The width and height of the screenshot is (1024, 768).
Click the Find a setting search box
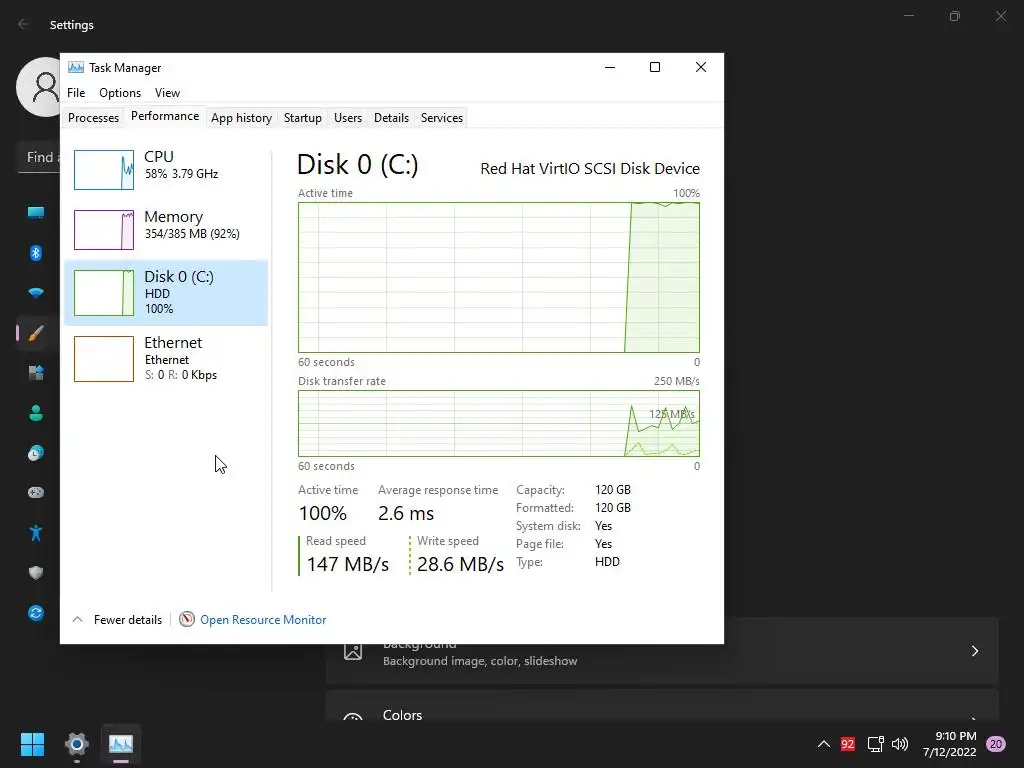click(x=39, y=157)
